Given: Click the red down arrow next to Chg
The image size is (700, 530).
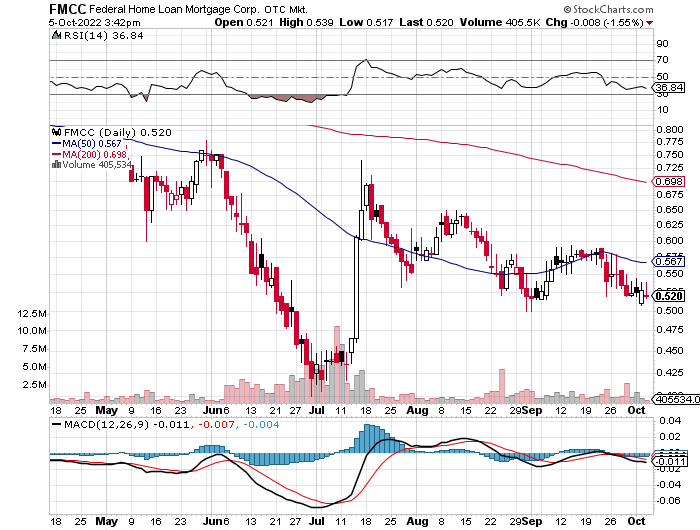Looking at the screenshot, I should (650, 23).
